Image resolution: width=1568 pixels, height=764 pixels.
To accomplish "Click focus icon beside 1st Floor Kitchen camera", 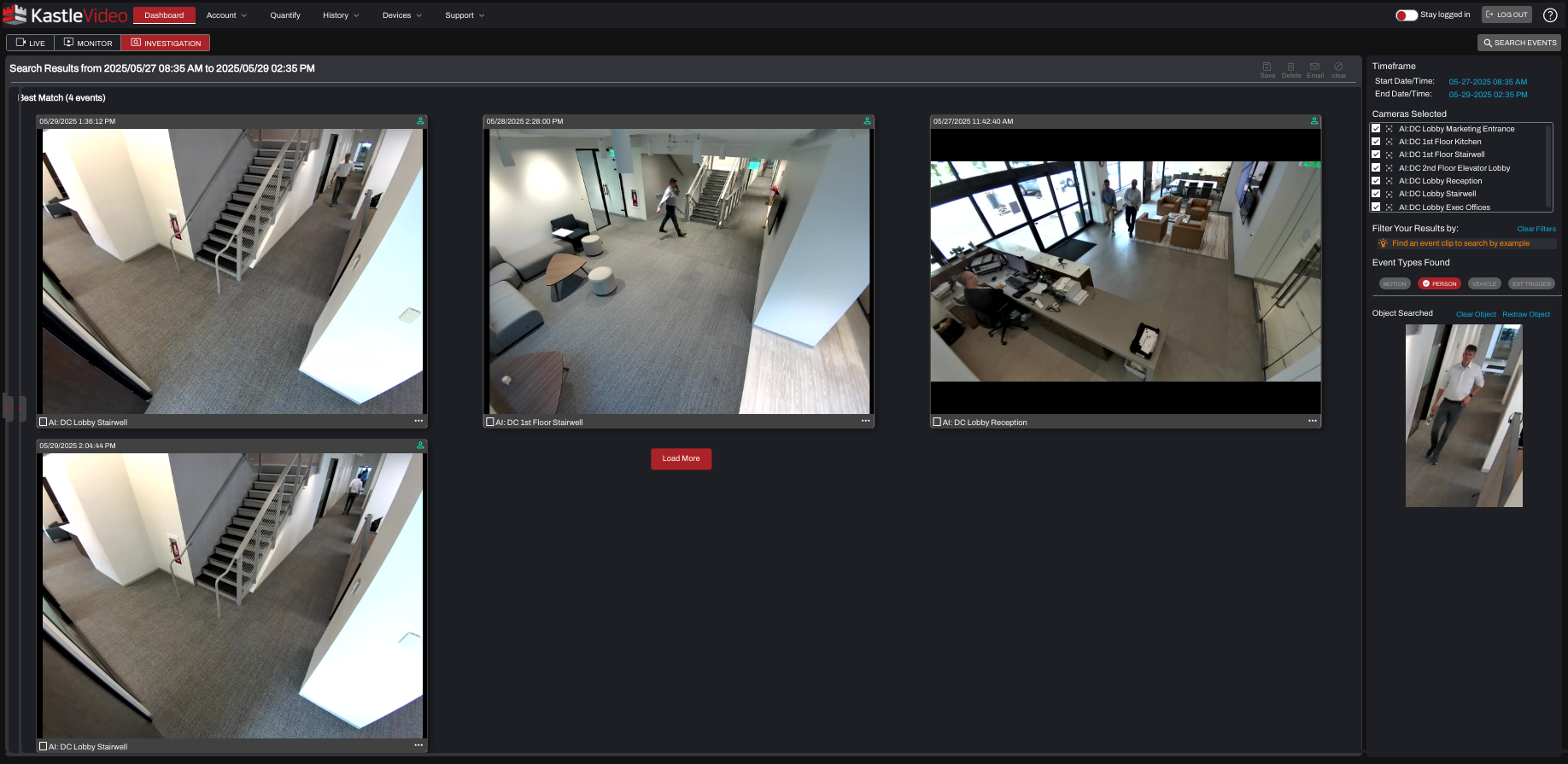I will 1390,142.
